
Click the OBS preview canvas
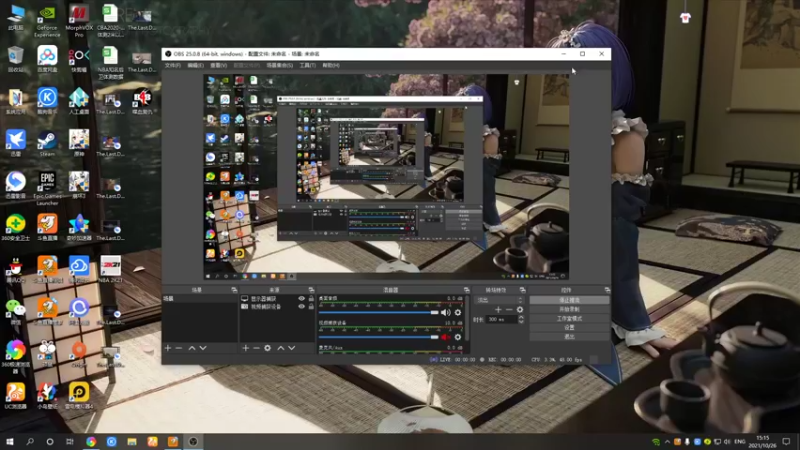click(x=386, y=177)
